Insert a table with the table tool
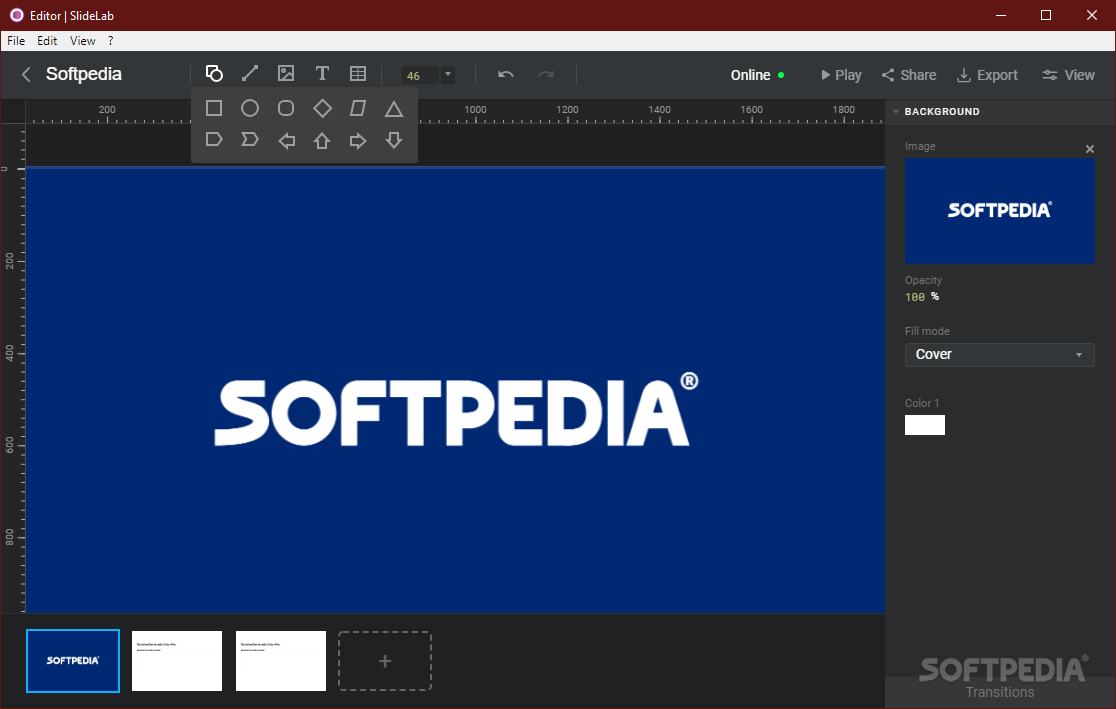The image size is (1116, 709). 358,73
